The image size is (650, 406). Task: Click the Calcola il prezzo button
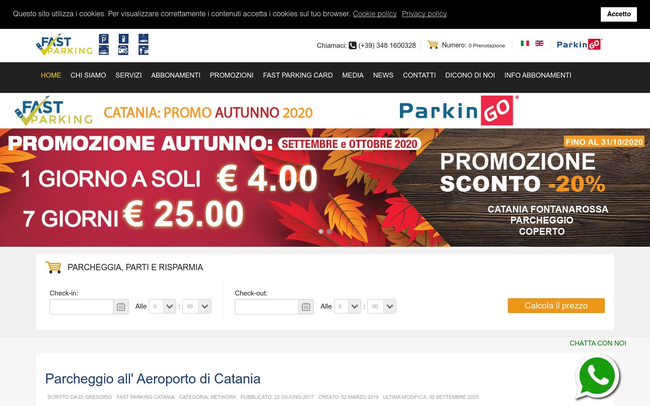[x=556, y=306]
